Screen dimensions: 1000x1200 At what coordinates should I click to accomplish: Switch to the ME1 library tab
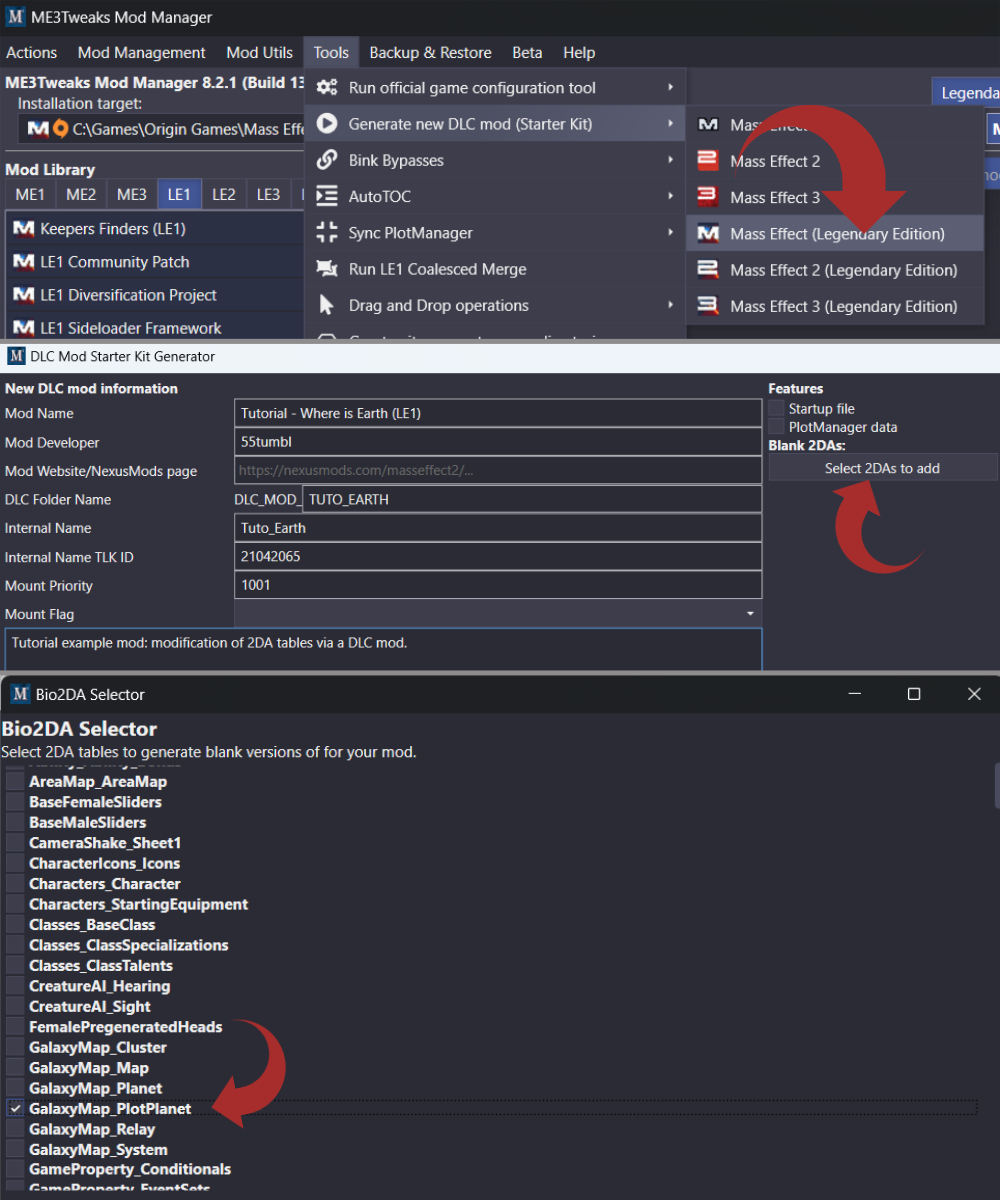click(x=30, y=194)
